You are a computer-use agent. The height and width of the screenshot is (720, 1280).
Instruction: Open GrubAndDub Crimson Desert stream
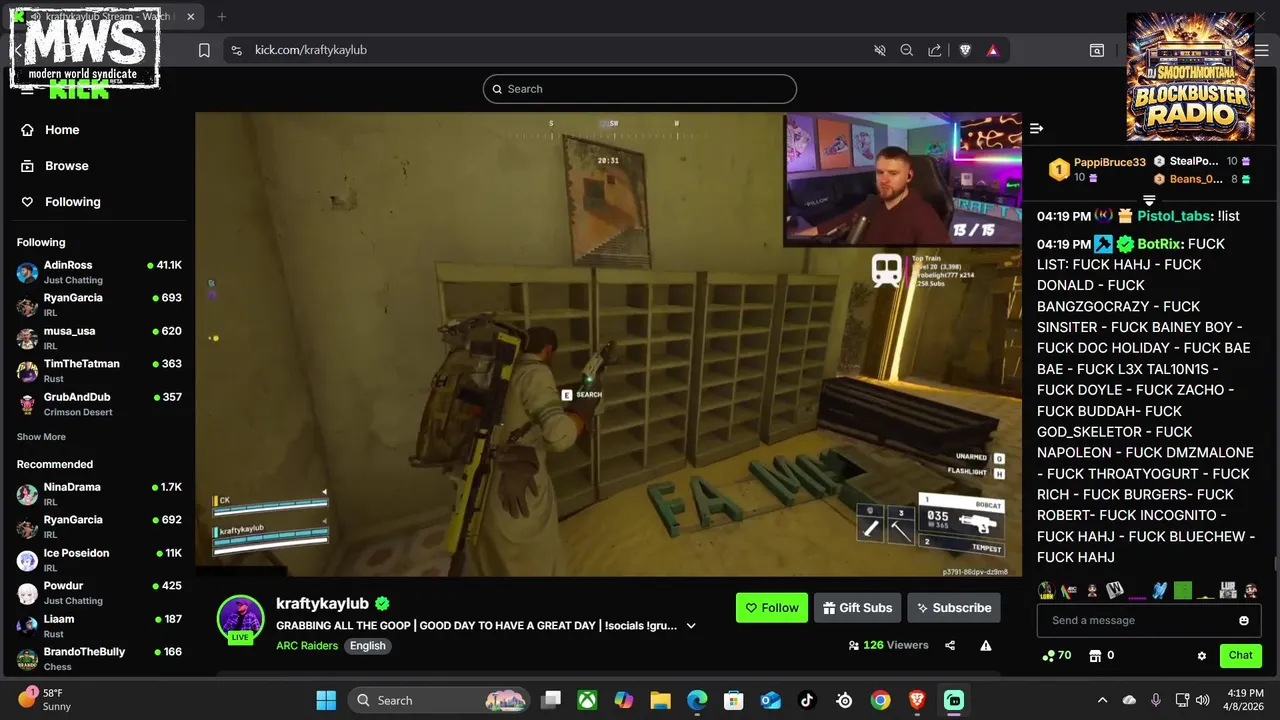pyautogui.click(x=99, y=403)
